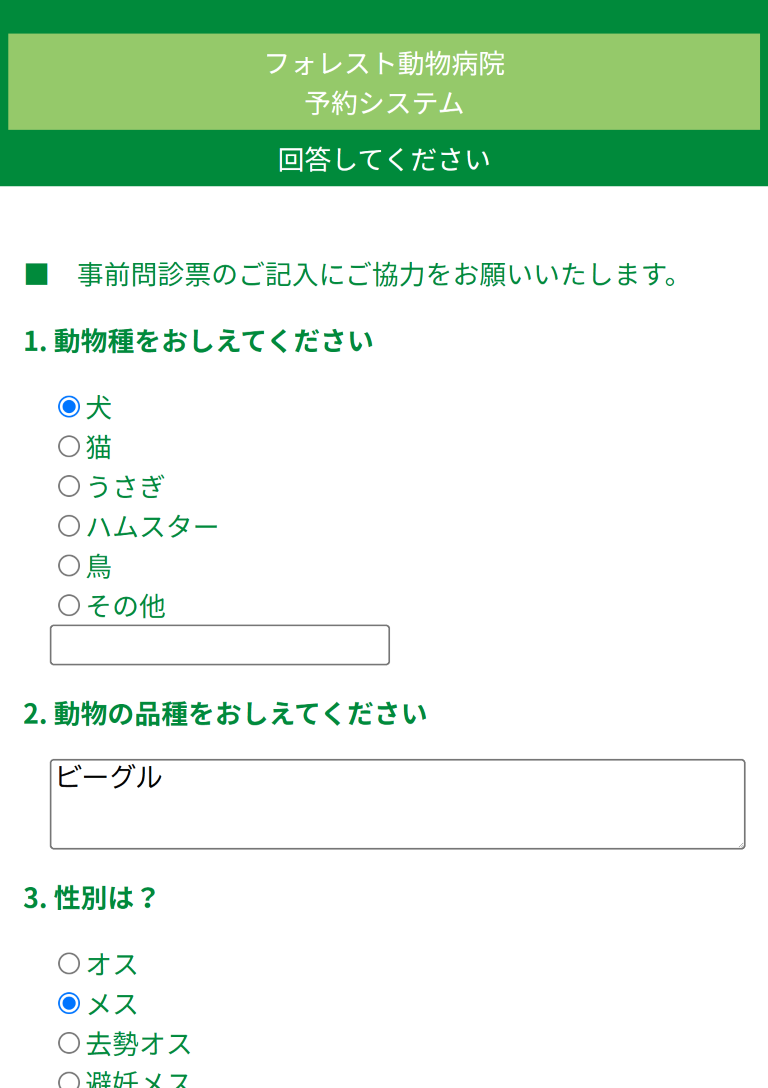The width and height of the screenshot is (768, 1088).
Task: Click the 回答してください banner
Action: click(384, 159)
